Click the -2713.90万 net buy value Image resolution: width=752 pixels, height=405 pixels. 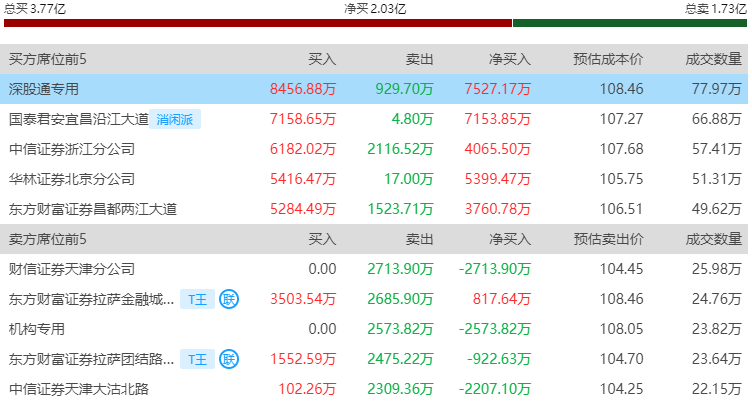[x=494, y=269]
